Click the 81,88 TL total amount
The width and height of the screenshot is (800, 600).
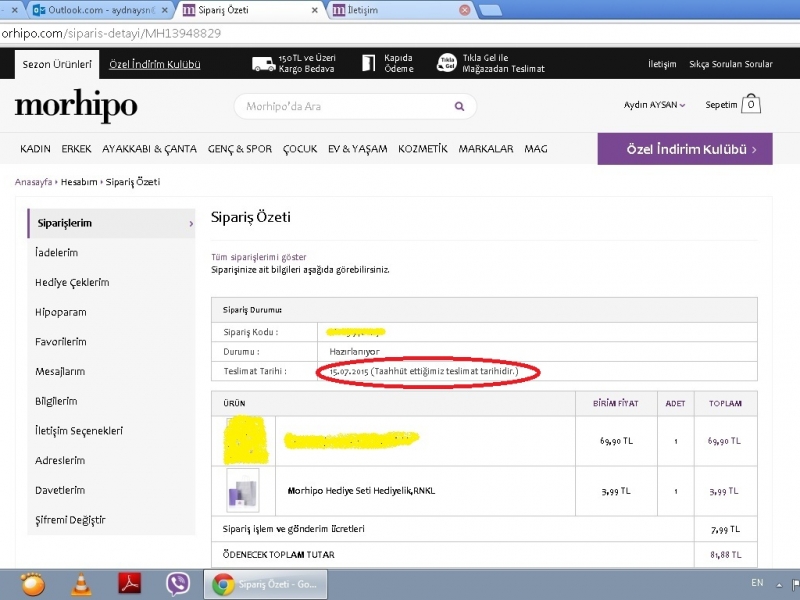click(x=726, y=555)
